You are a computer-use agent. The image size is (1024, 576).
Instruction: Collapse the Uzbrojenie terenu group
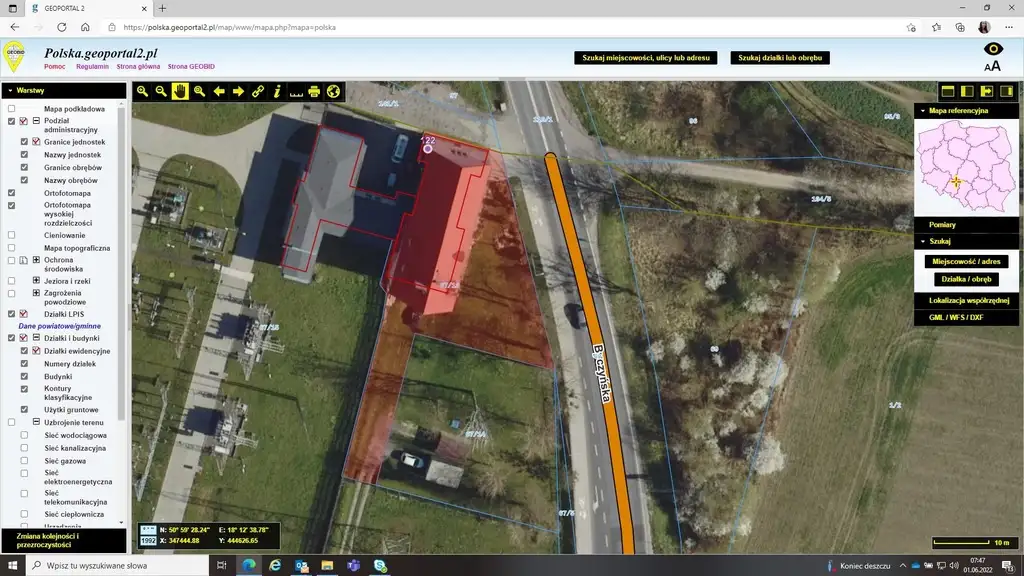[x=36, y=422]
